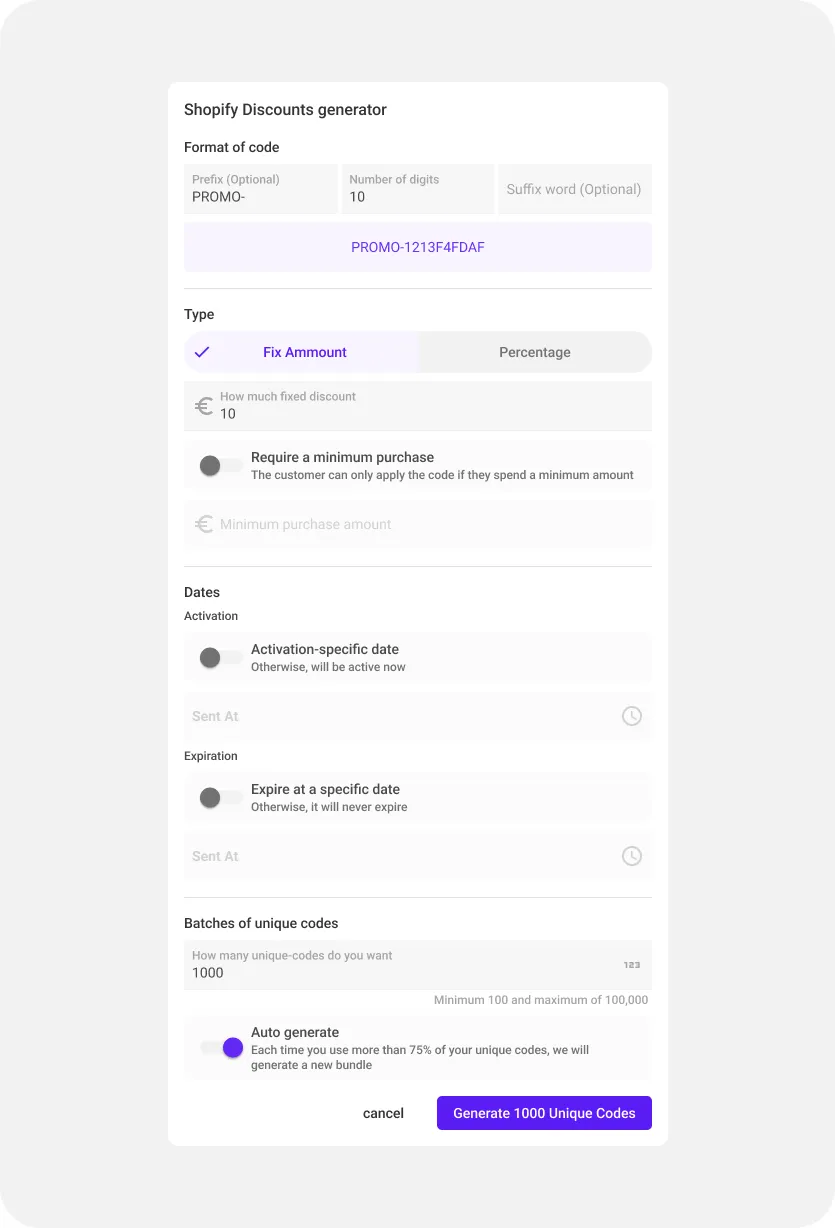The height and width of the screenshot is (1228, 835).
Task: Enable the Require a minimum purchase toggle
Action: click(x=220, y=465)
